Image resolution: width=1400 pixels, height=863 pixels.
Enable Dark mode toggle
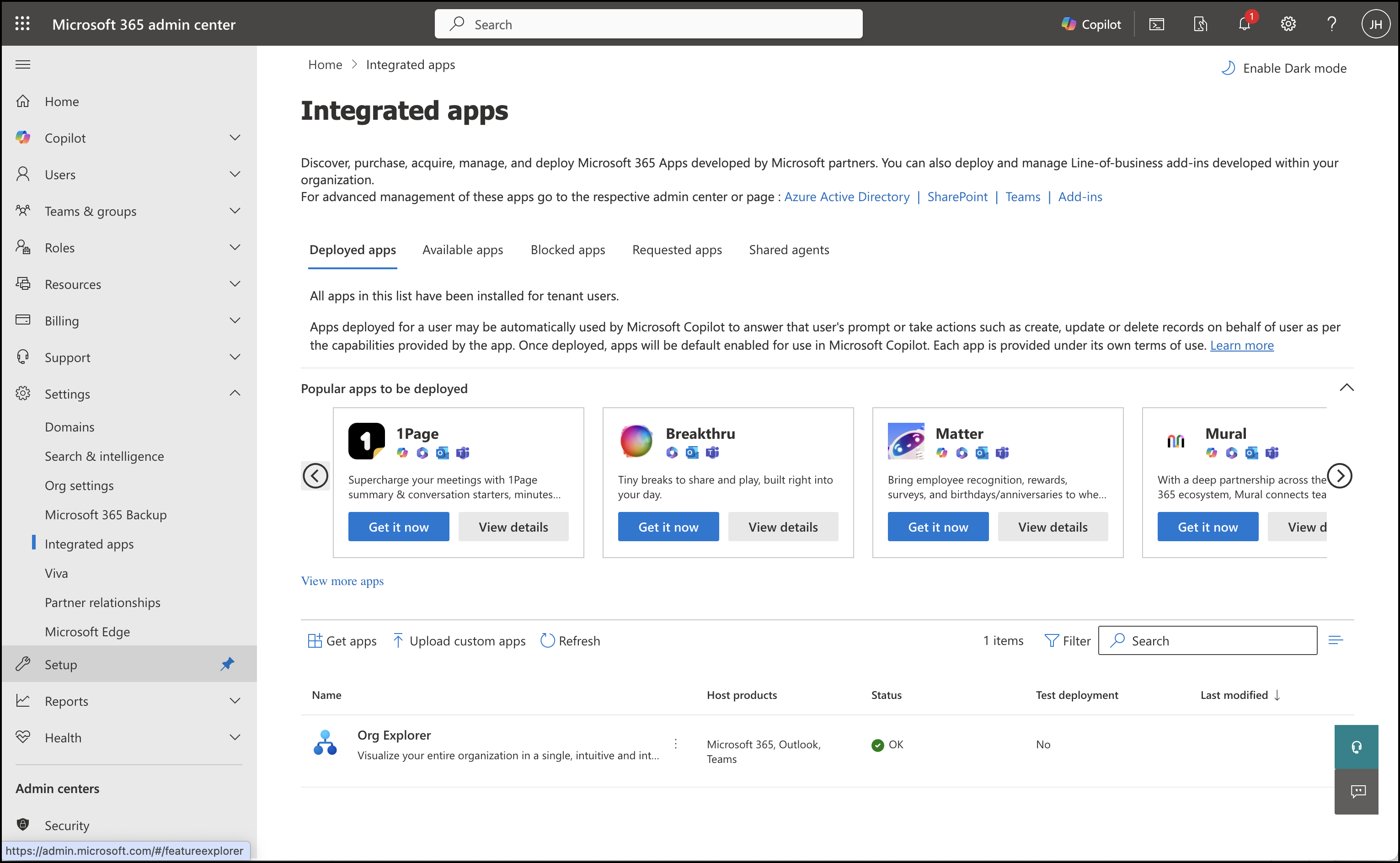click(x=1283, y=68)
